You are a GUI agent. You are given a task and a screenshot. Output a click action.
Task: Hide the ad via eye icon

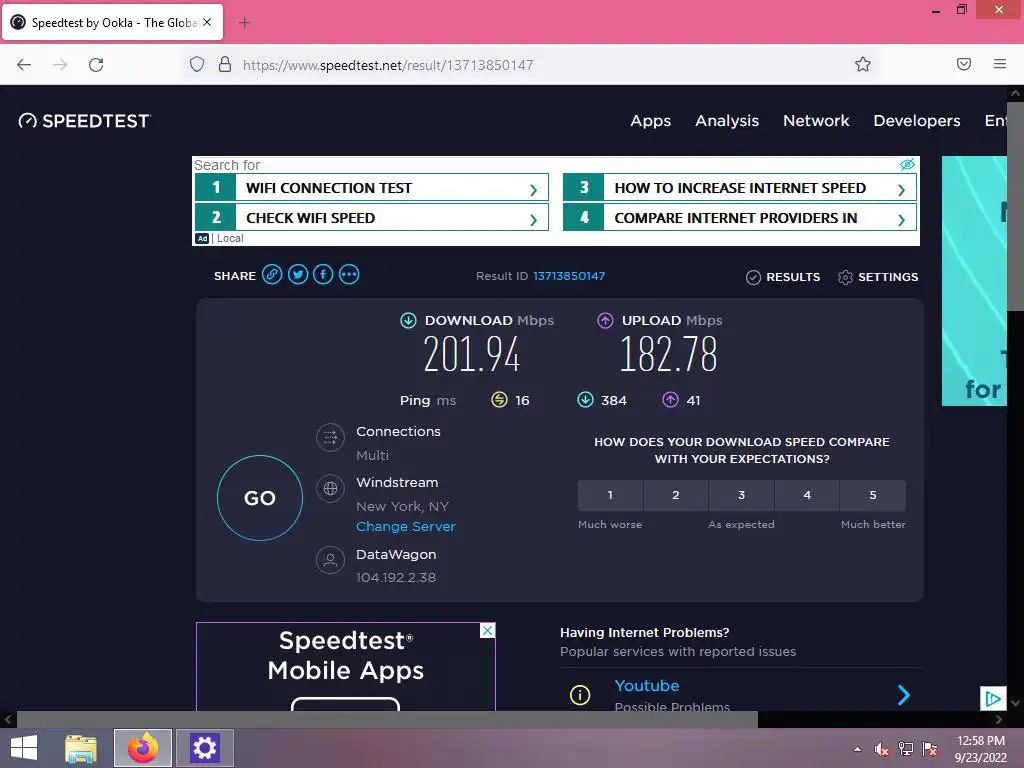(x=907, y=165)
